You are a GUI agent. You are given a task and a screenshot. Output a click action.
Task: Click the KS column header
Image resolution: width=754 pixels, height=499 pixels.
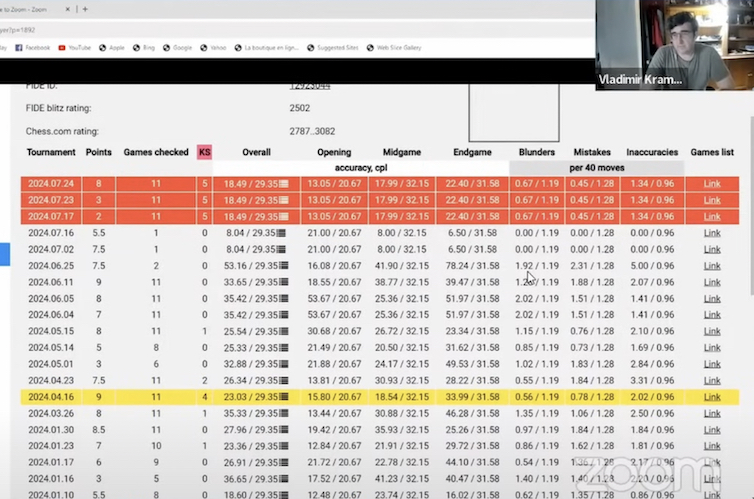point(204,152)
